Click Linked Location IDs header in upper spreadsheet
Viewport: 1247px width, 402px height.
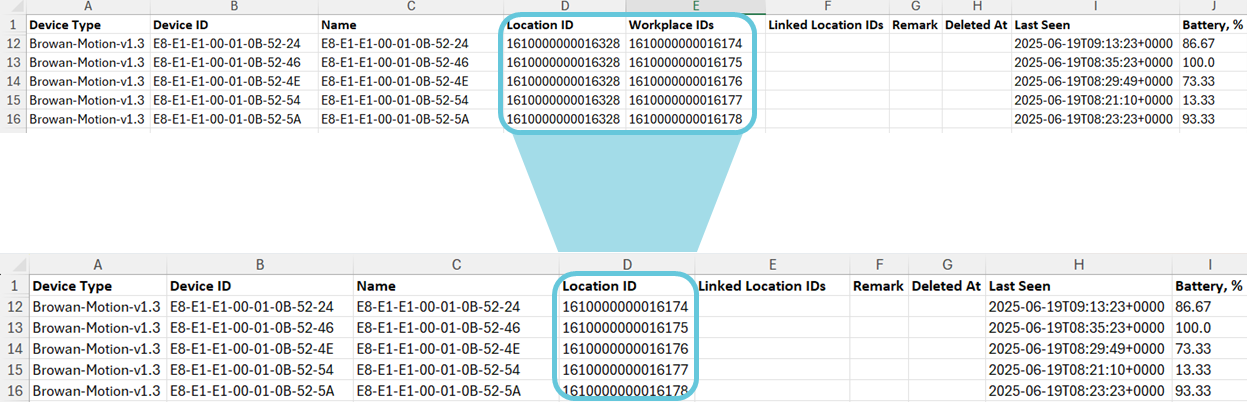point(826,24)
